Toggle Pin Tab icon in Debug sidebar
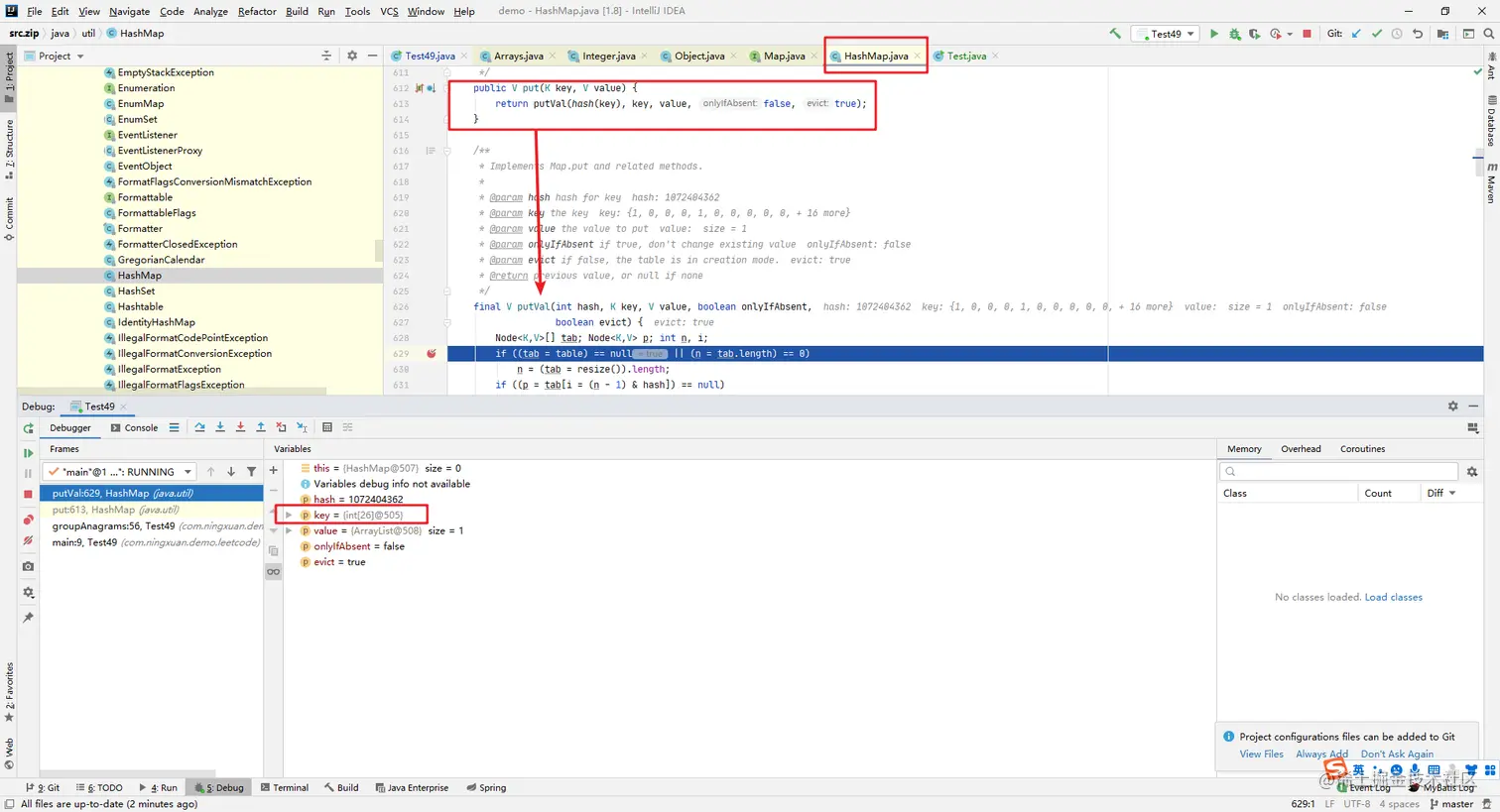 (28, 618)
